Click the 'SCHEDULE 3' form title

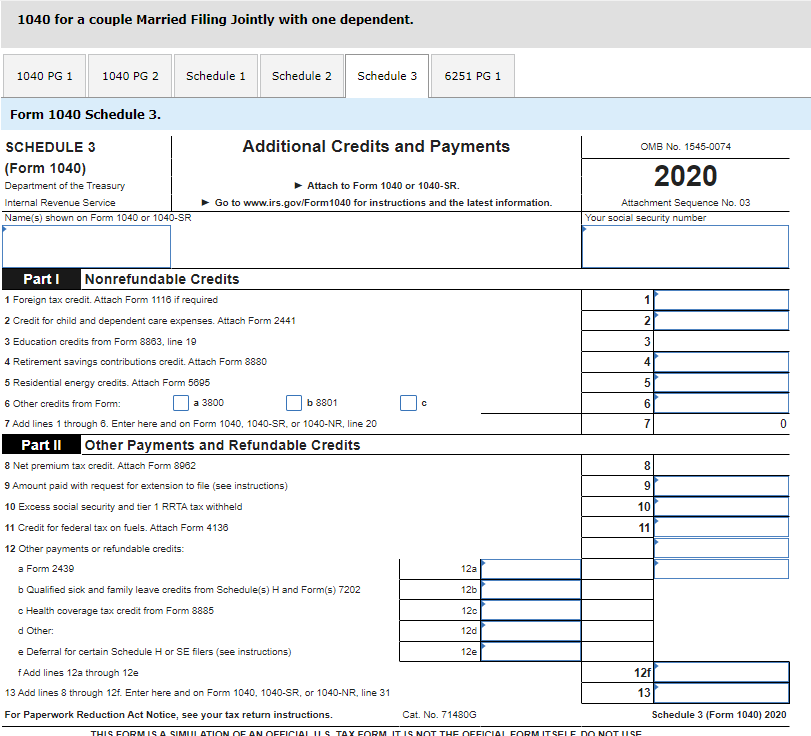tap(50, 147)
